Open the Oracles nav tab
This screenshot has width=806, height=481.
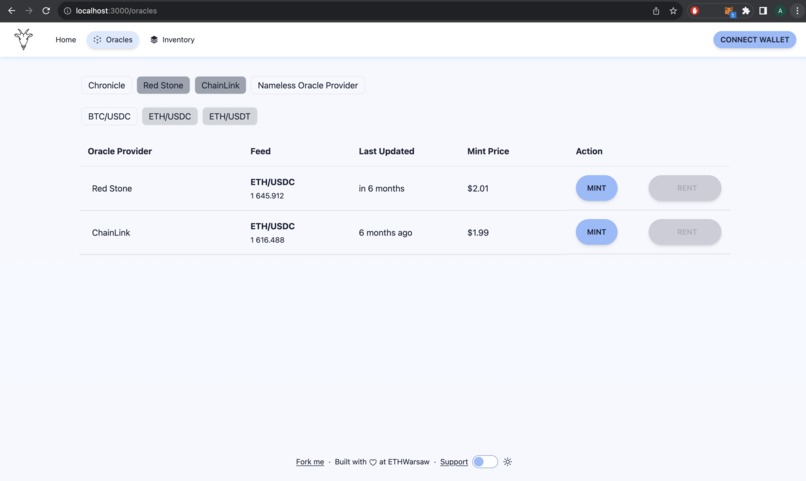113,40
